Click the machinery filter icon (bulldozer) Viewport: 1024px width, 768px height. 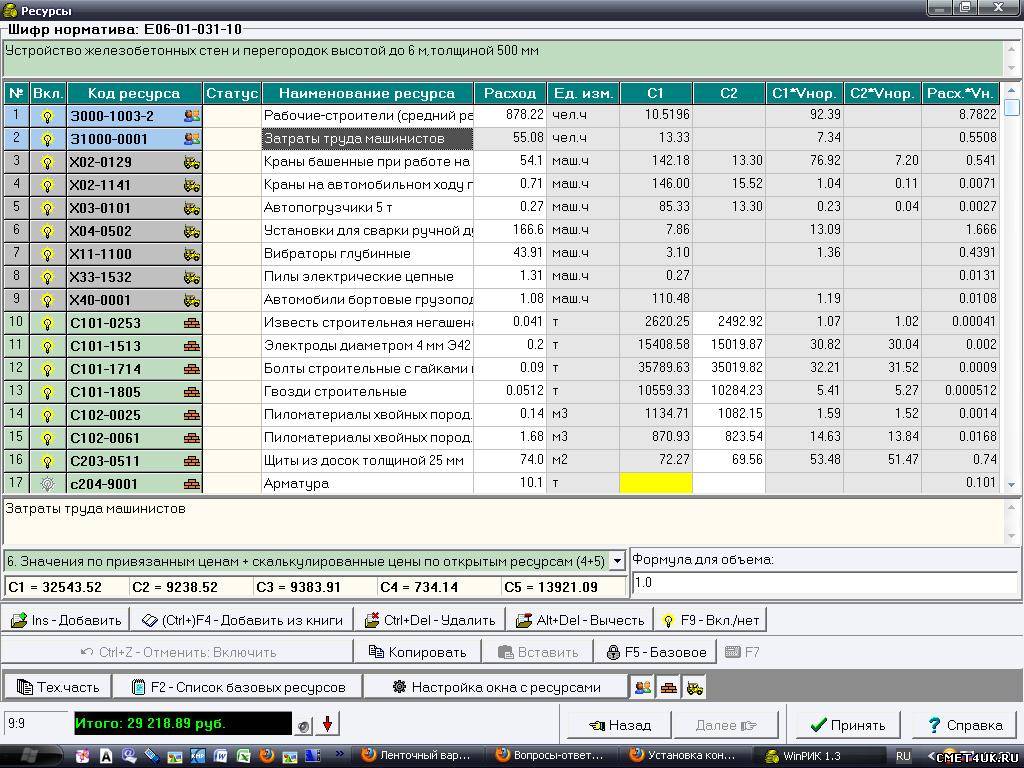[x=693, y=687]
